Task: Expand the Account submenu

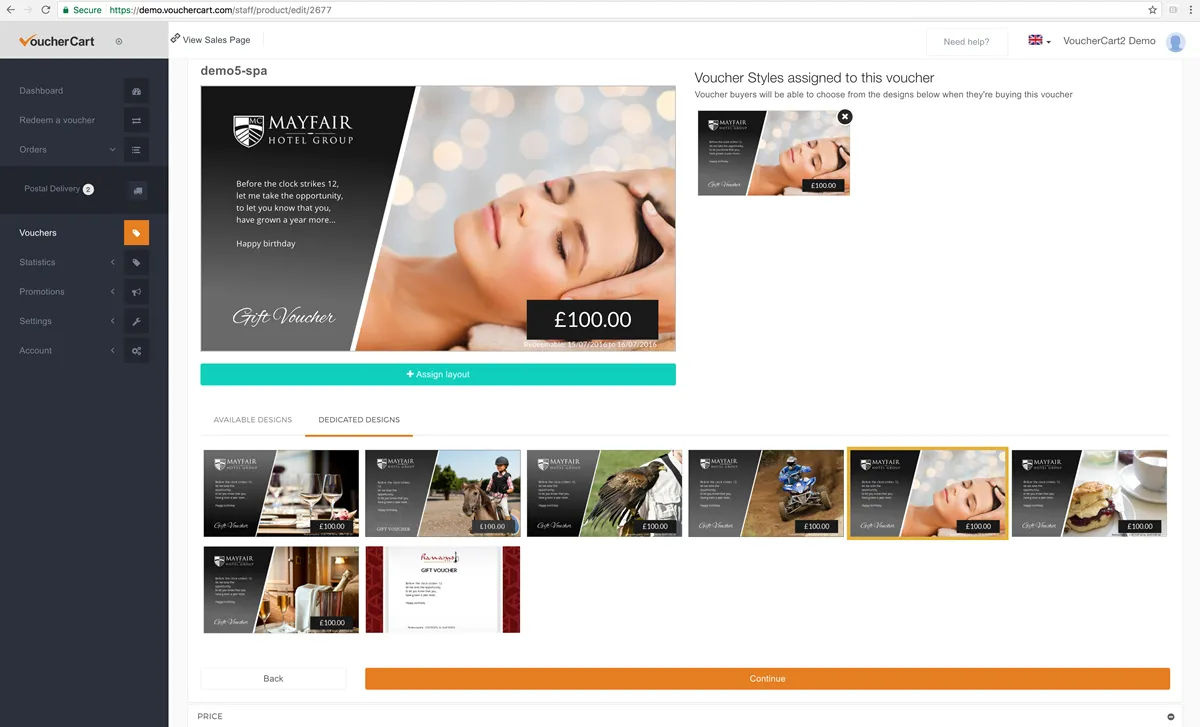Action: pos(112,351)
